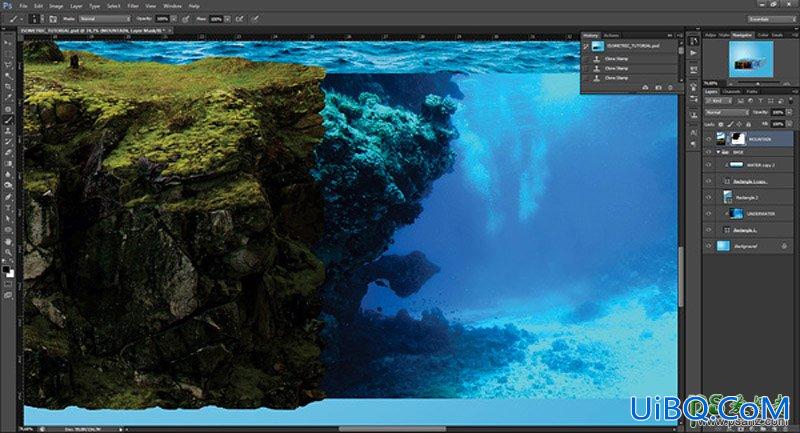Hide the BASE group
800x433 pixels.
(x=709, y=152)
